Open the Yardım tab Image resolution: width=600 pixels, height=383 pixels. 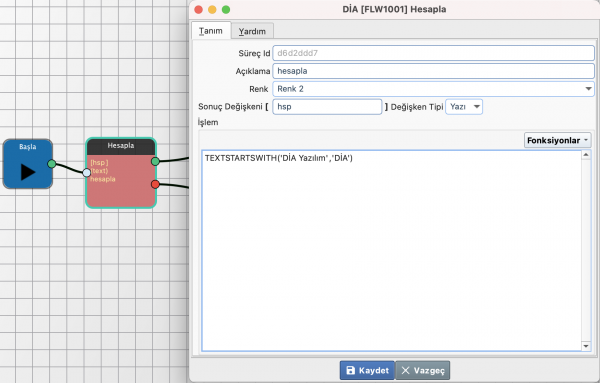(252, 31)
